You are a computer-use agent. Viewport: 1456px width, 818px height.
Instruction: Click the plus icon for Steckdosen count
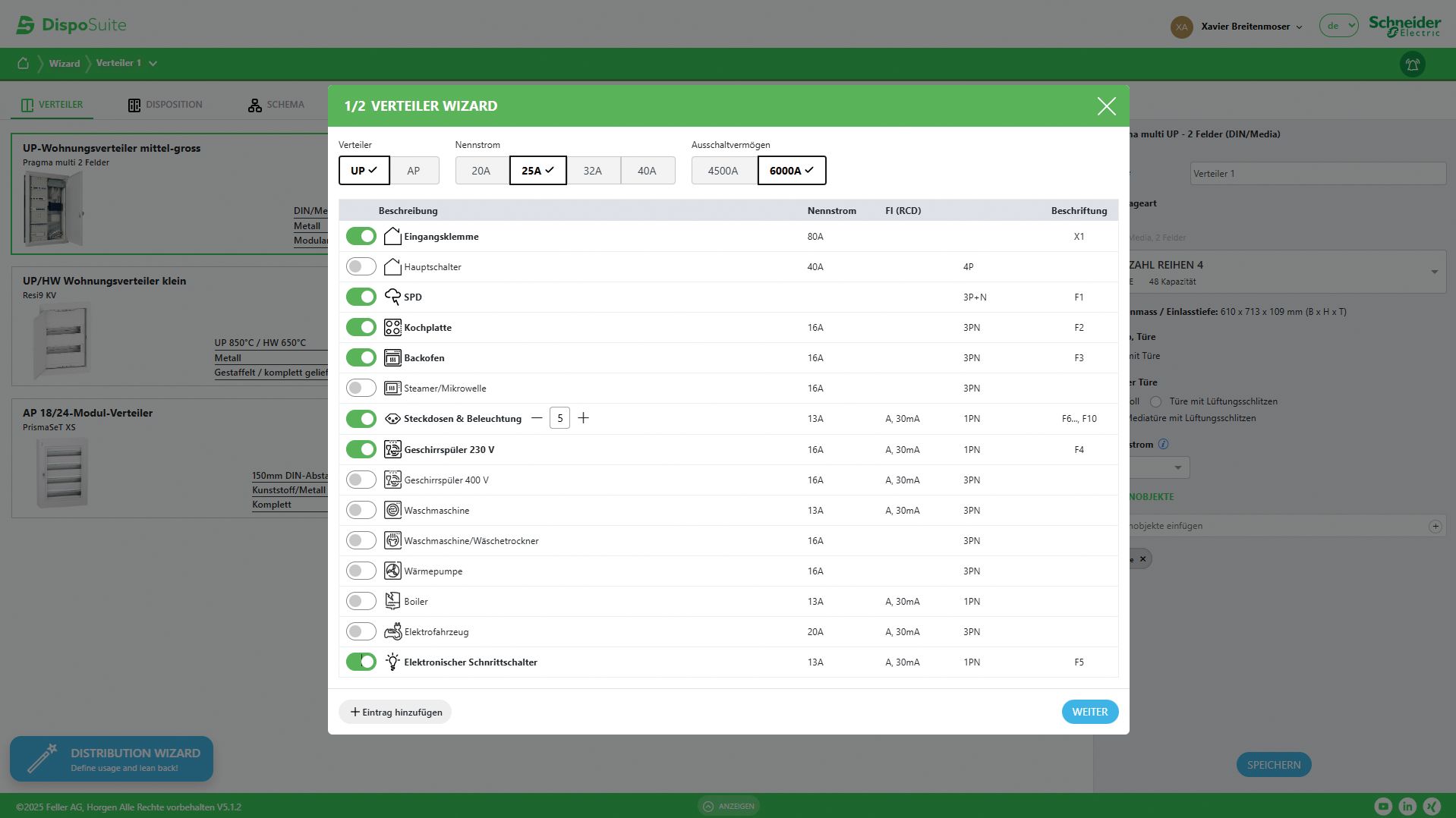(583, 418)
